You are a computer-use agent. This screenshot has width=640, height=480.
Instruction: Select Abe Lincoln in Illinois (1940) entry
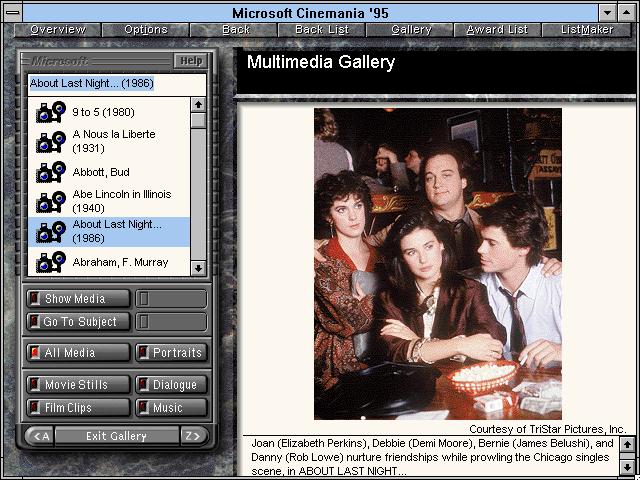click(109, 201)
